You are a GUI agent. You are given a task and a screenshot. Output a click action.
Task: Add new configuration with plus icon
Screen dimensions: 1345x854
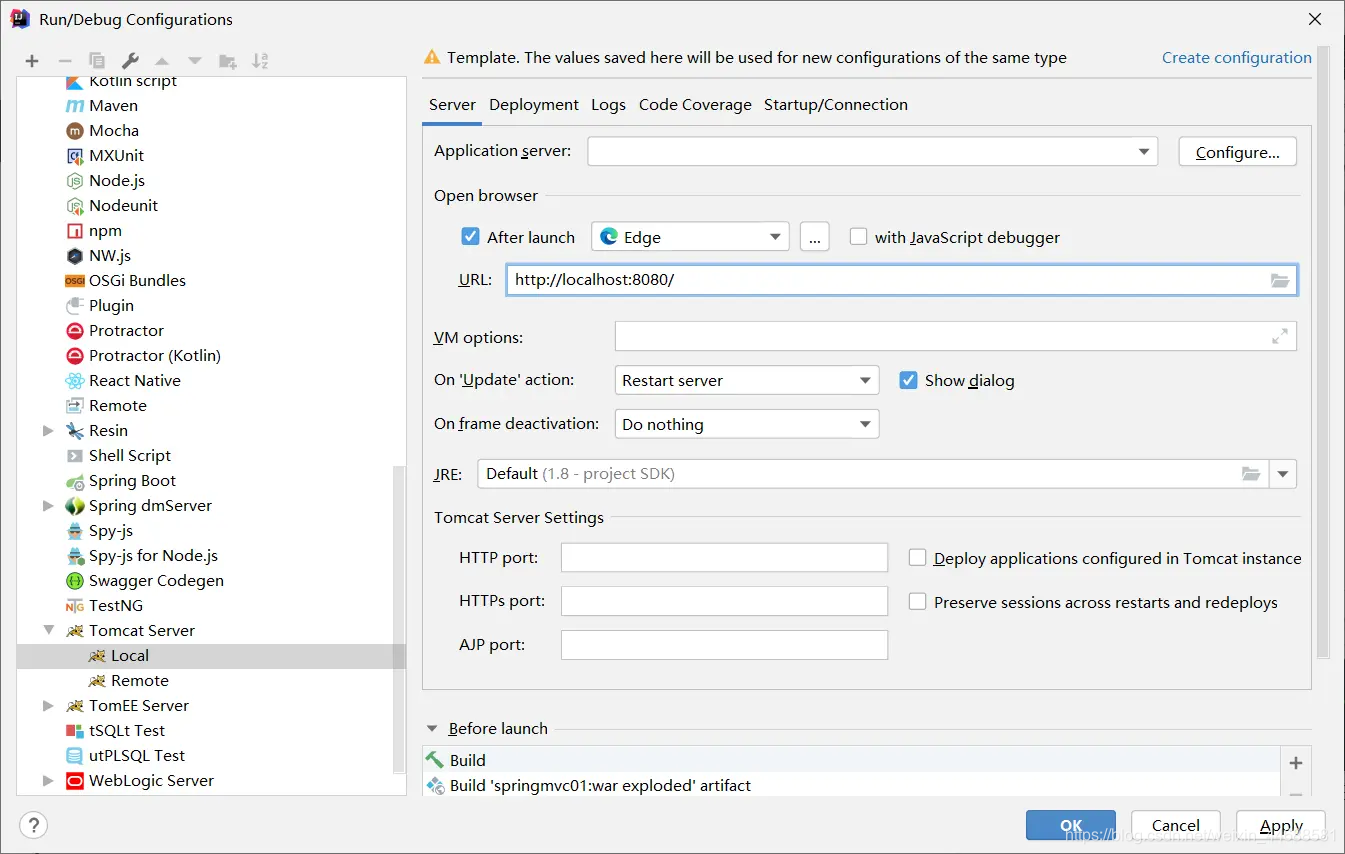click(x=32, y=61)
